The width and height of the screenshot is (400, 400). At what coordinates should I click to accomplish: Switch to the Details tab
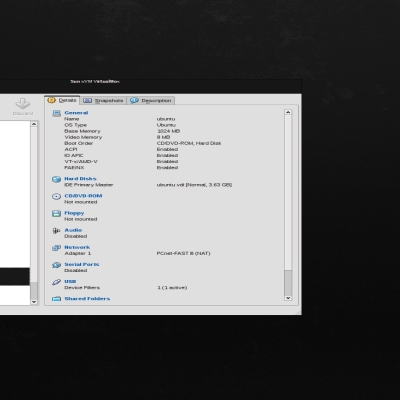click(x=62, y=100)
